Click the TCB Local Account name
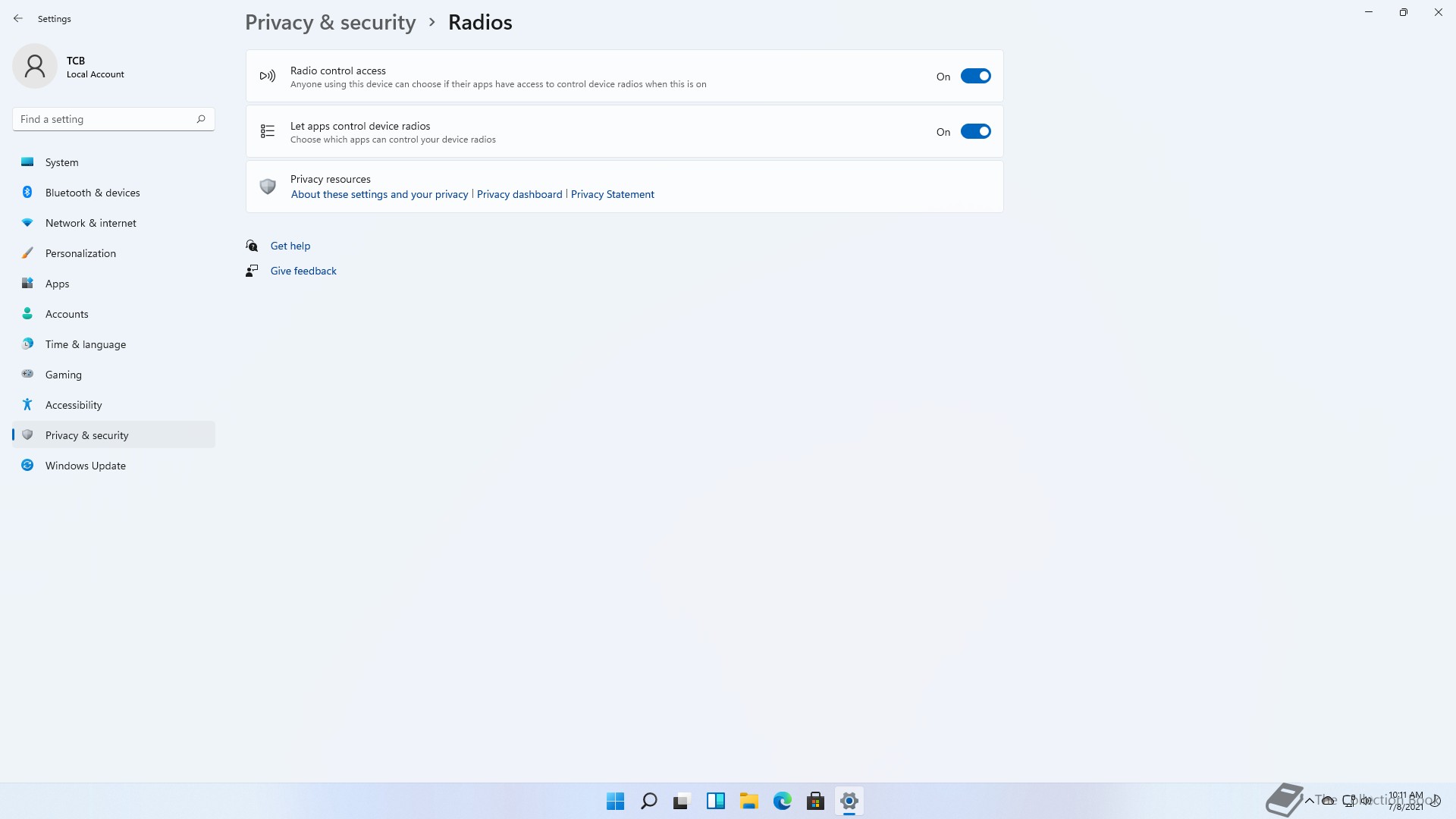Viewport: 1456px width, 819px height. 95,67
